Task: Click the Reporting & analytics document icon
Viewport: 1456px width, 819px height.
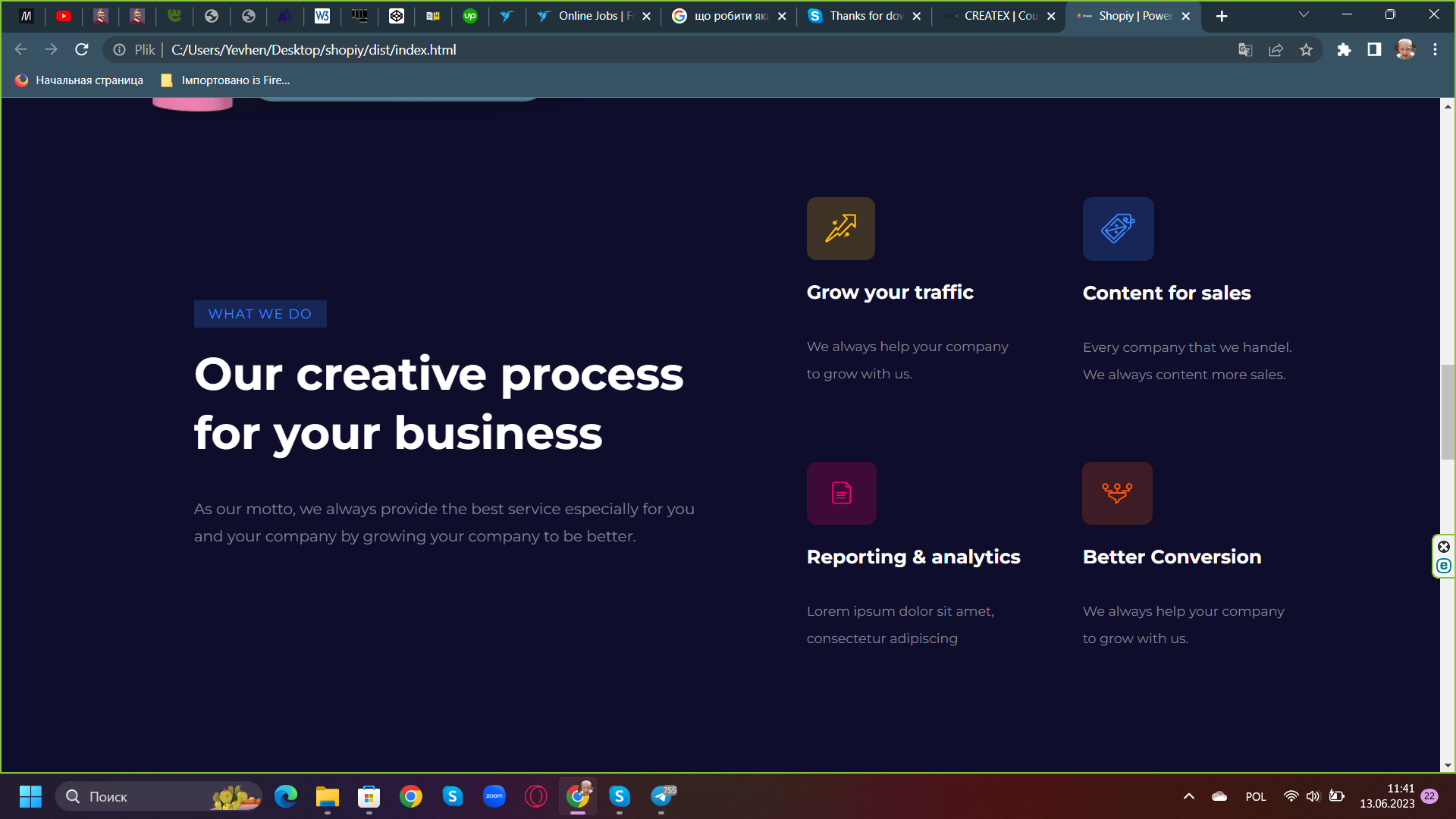Action: tap(842, 494)
